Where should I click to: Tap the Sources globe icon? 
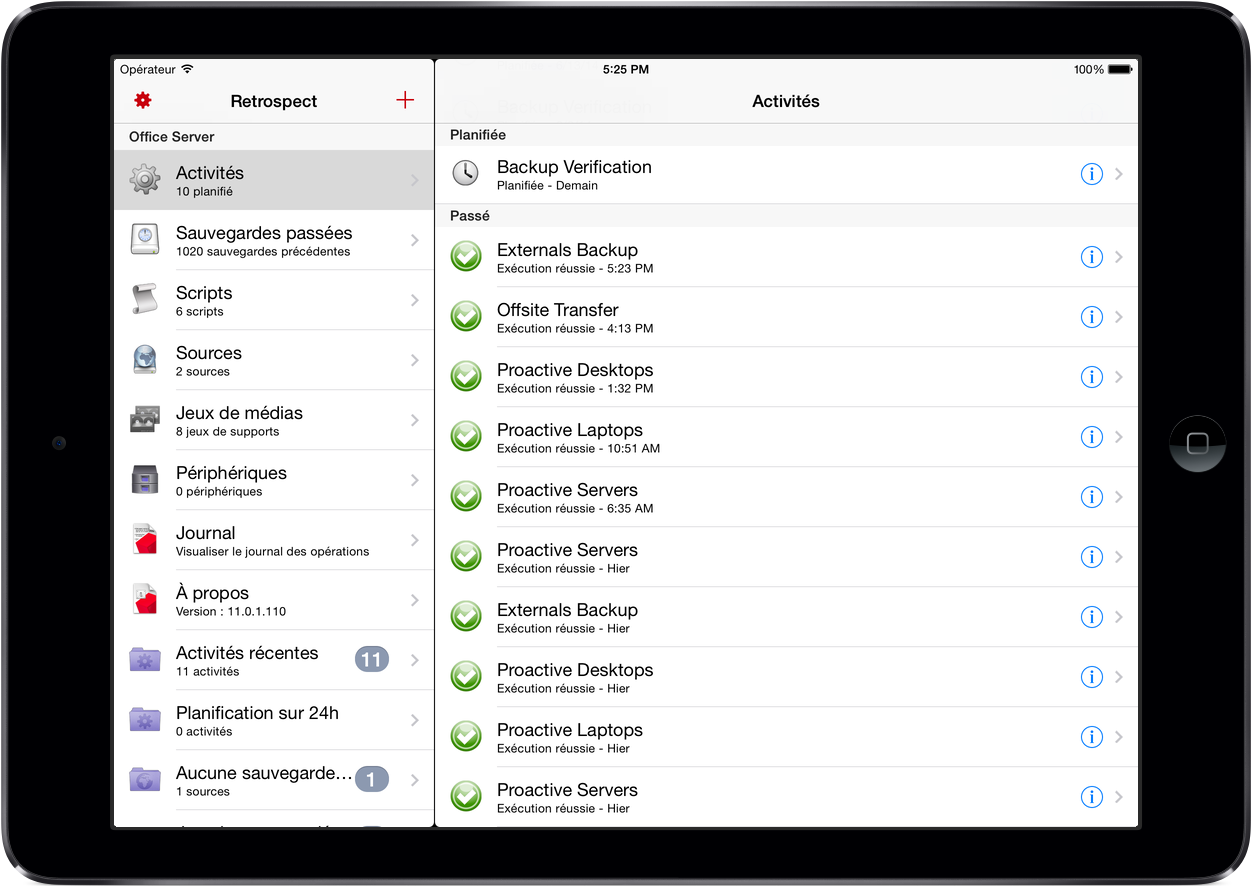tap(145, 360)
